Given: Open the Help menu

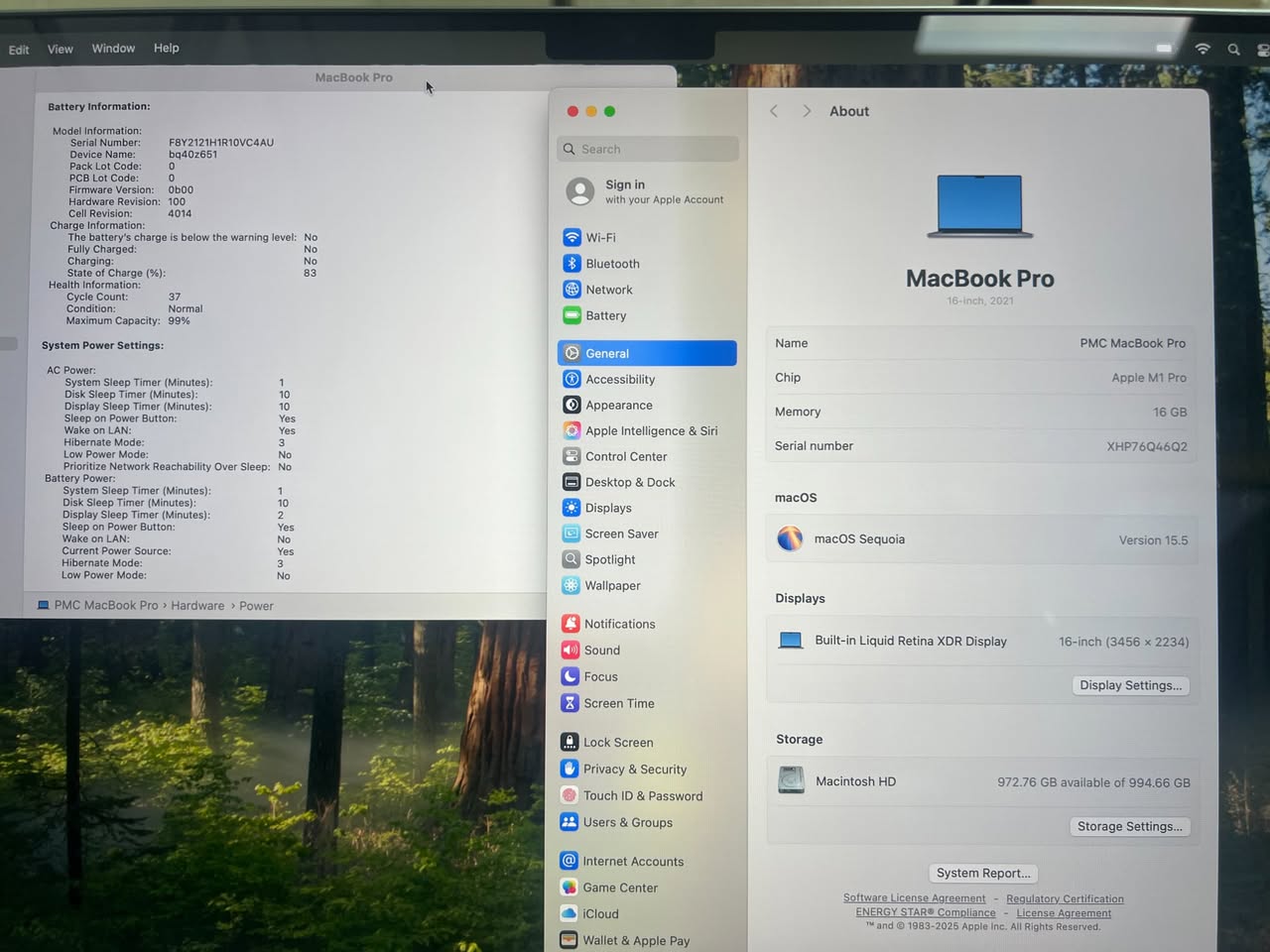Looking at the screenshot, I should click(x=167, y=48).
